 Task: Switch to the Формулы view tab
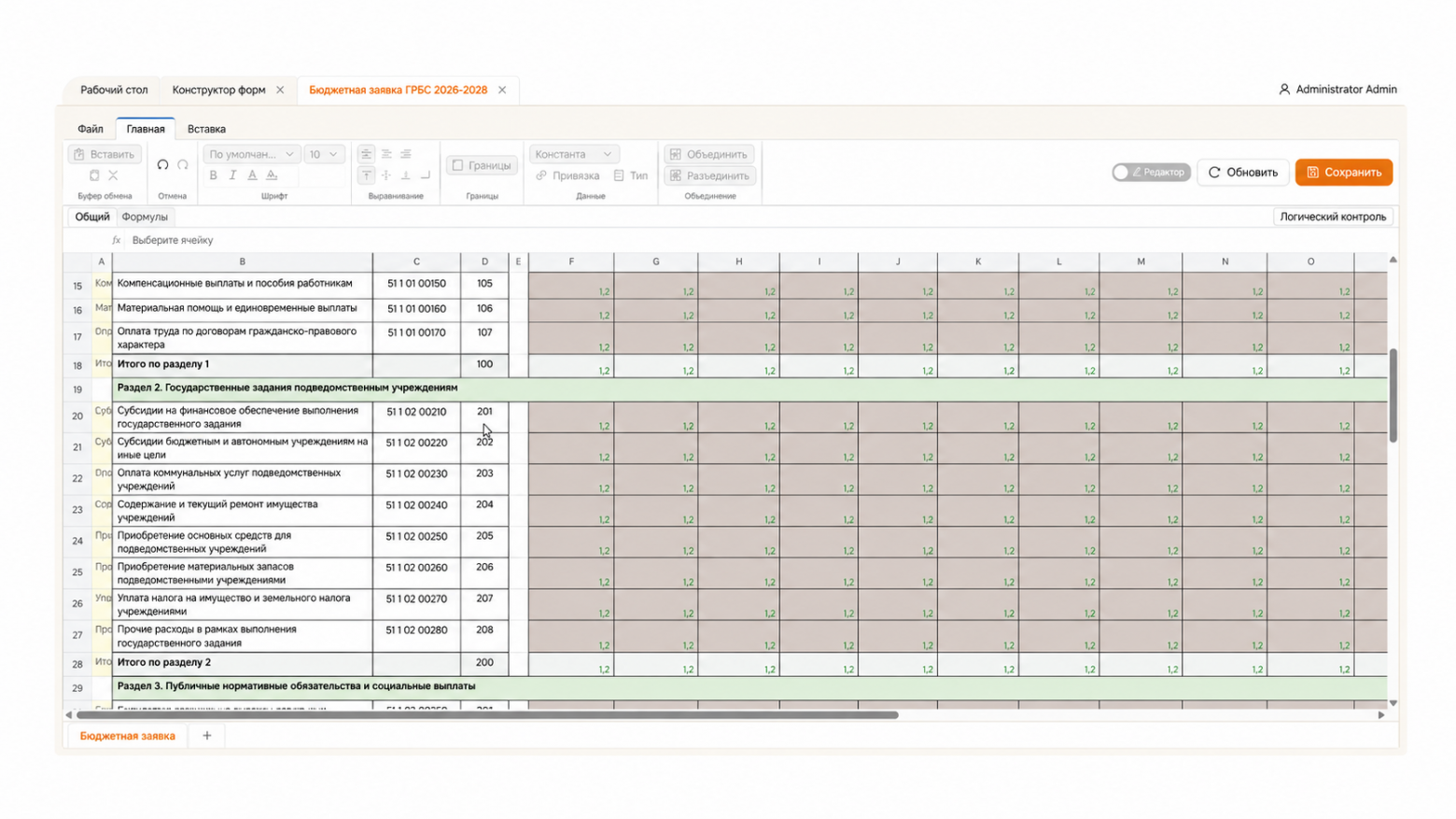(145, 217)
